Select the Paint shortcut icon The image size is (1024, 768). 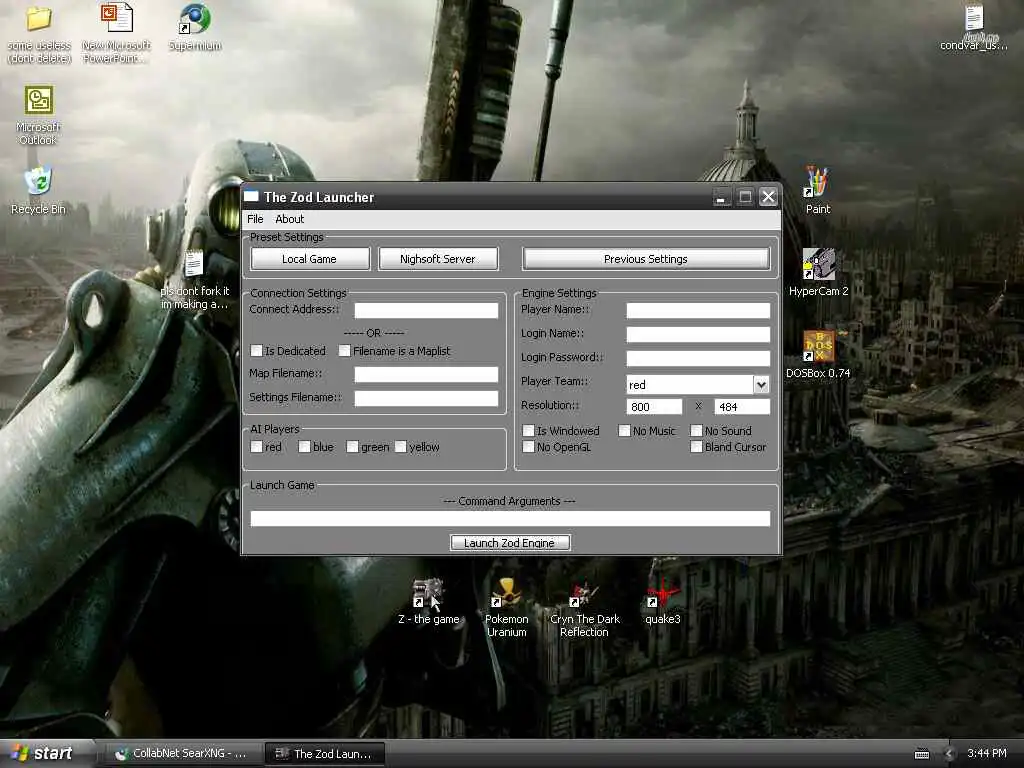(x=818, y=182)
